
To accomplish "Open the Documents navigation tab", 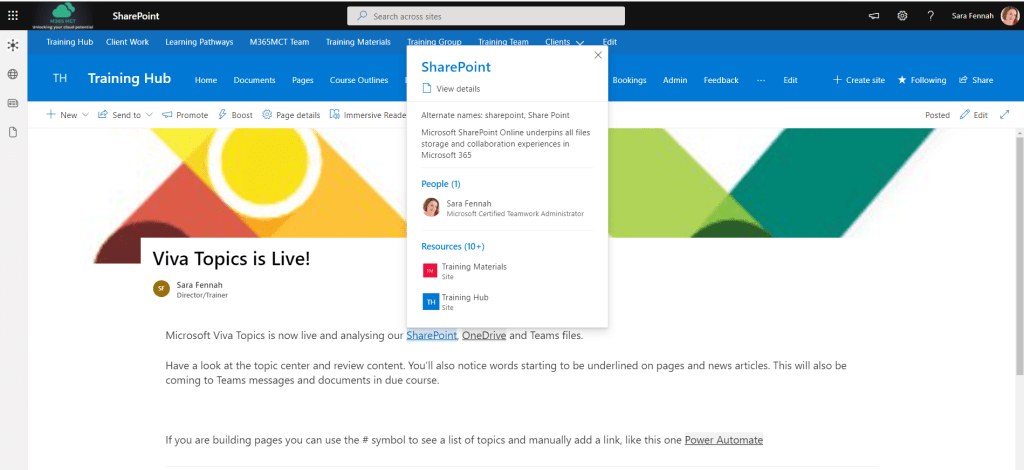I will click(254, 80).
